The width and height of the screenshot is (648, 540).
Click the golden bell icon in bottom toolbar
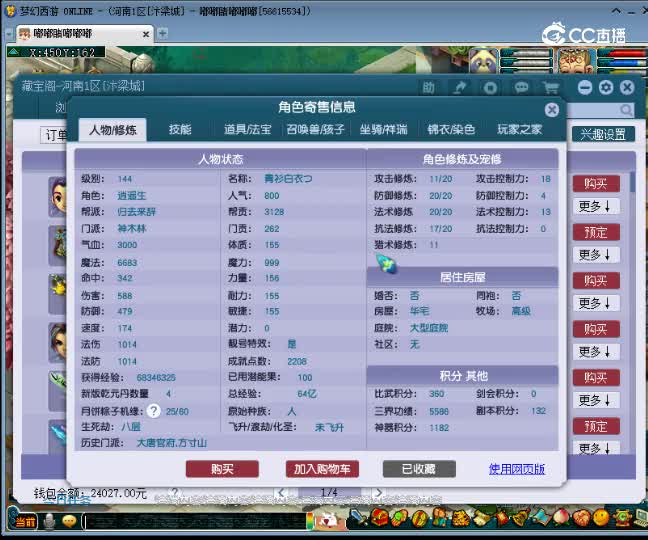click(x=521, y=518)
